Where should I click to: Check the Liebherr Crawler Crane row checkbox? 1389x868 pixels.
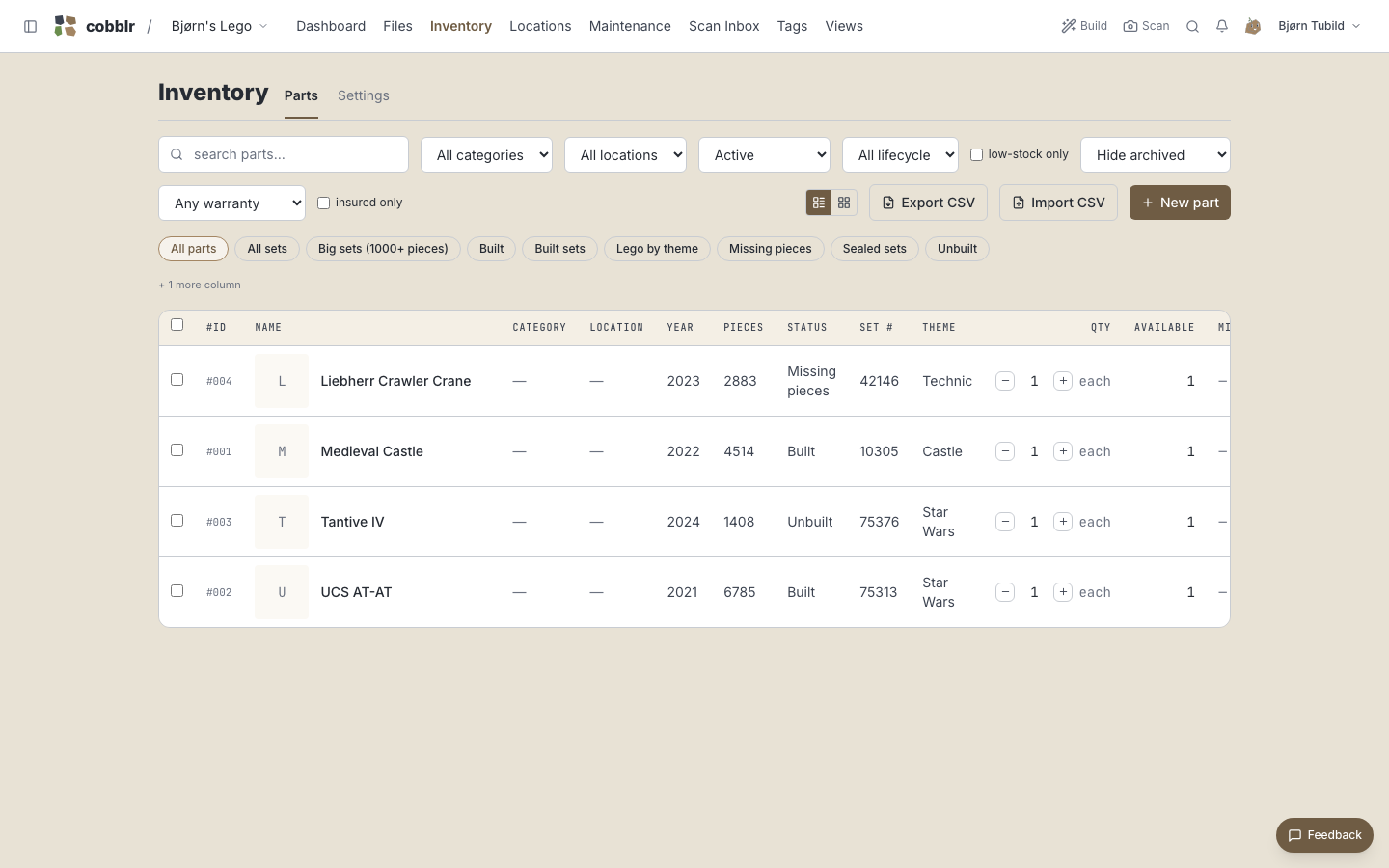coord(177,380)
